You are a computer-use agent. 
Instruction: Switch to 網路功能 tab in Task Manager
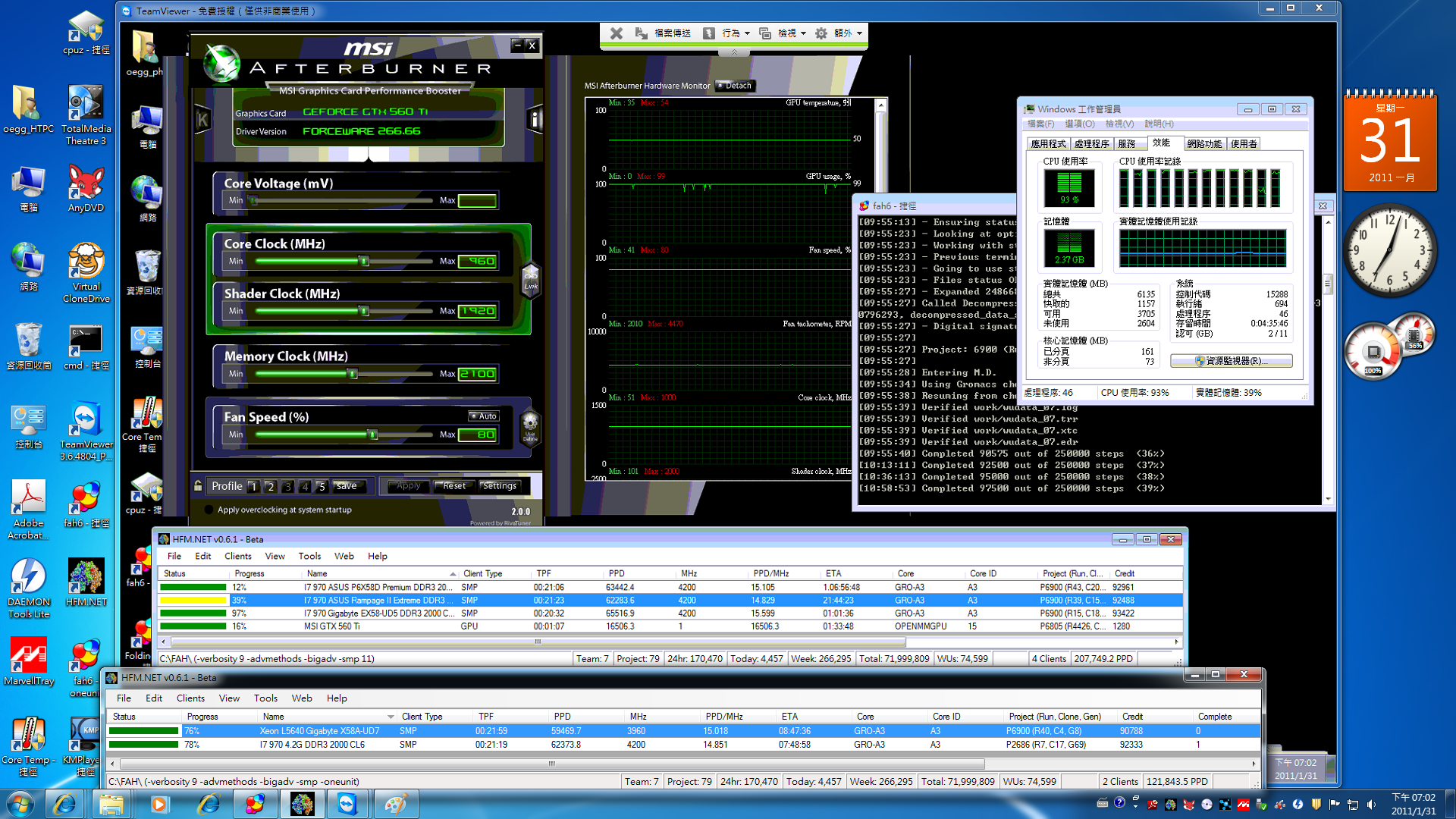point(1204,143)
